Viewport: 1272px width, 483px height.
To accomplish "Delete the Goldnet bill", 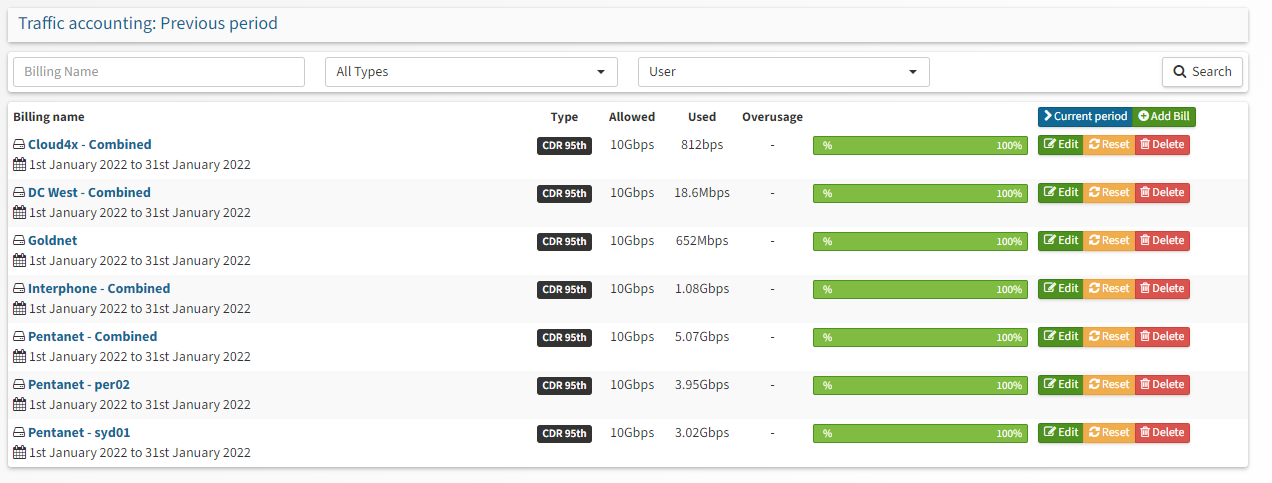I will pos(1162,241).
